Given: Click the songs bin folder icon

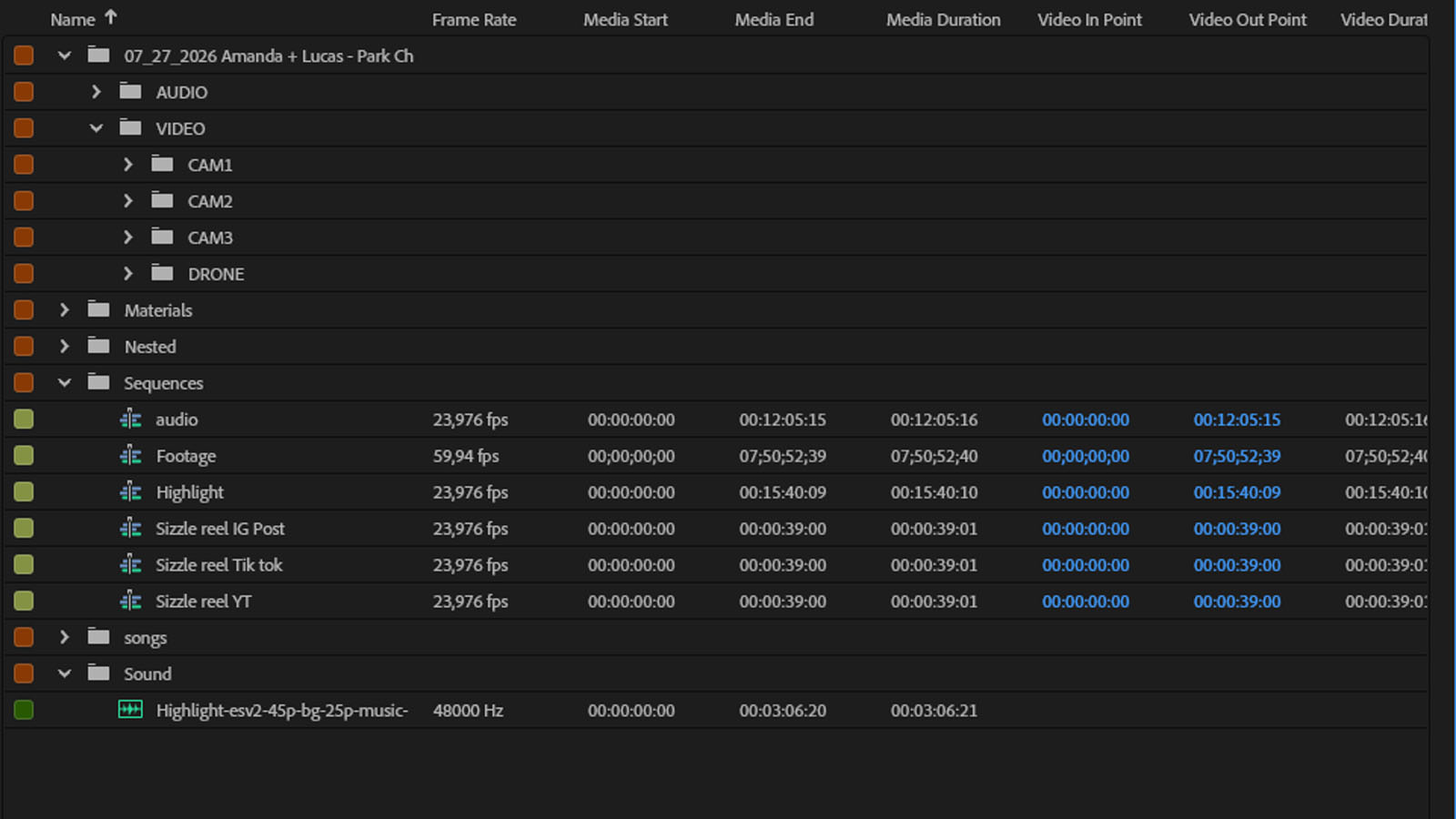Looking at the screenshot, I should tap(98, 637).
